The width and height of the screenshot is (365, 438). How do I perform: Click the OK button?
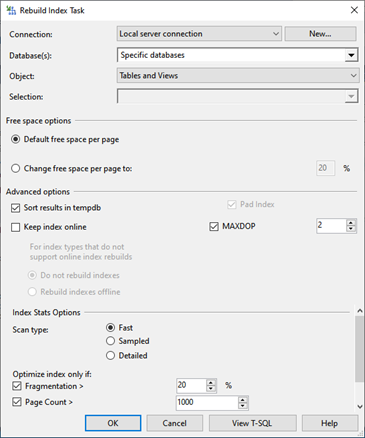click(x=113, y=423)
